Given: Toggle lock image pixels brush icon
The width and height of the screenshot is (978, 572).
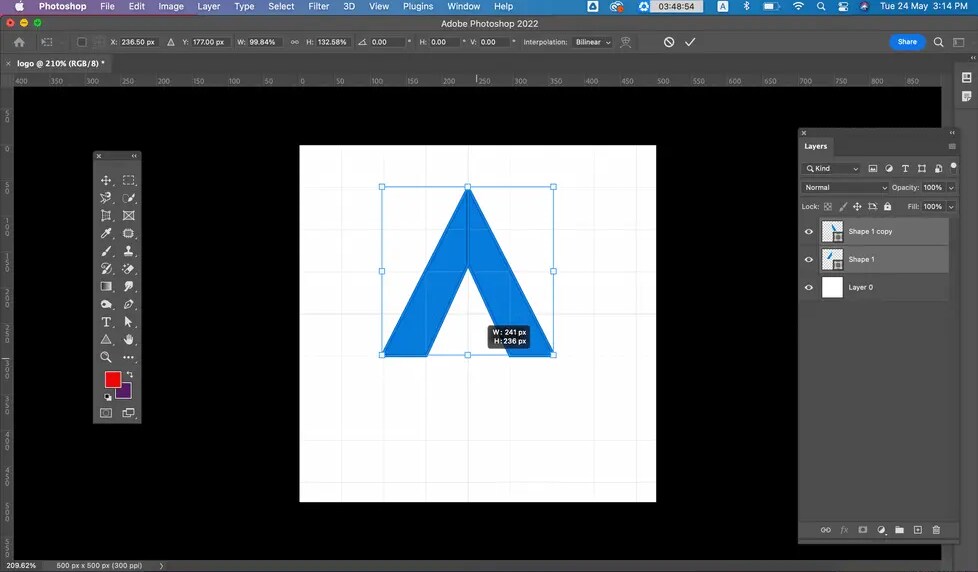Looking at the screenshot, I should click(843, 206).
